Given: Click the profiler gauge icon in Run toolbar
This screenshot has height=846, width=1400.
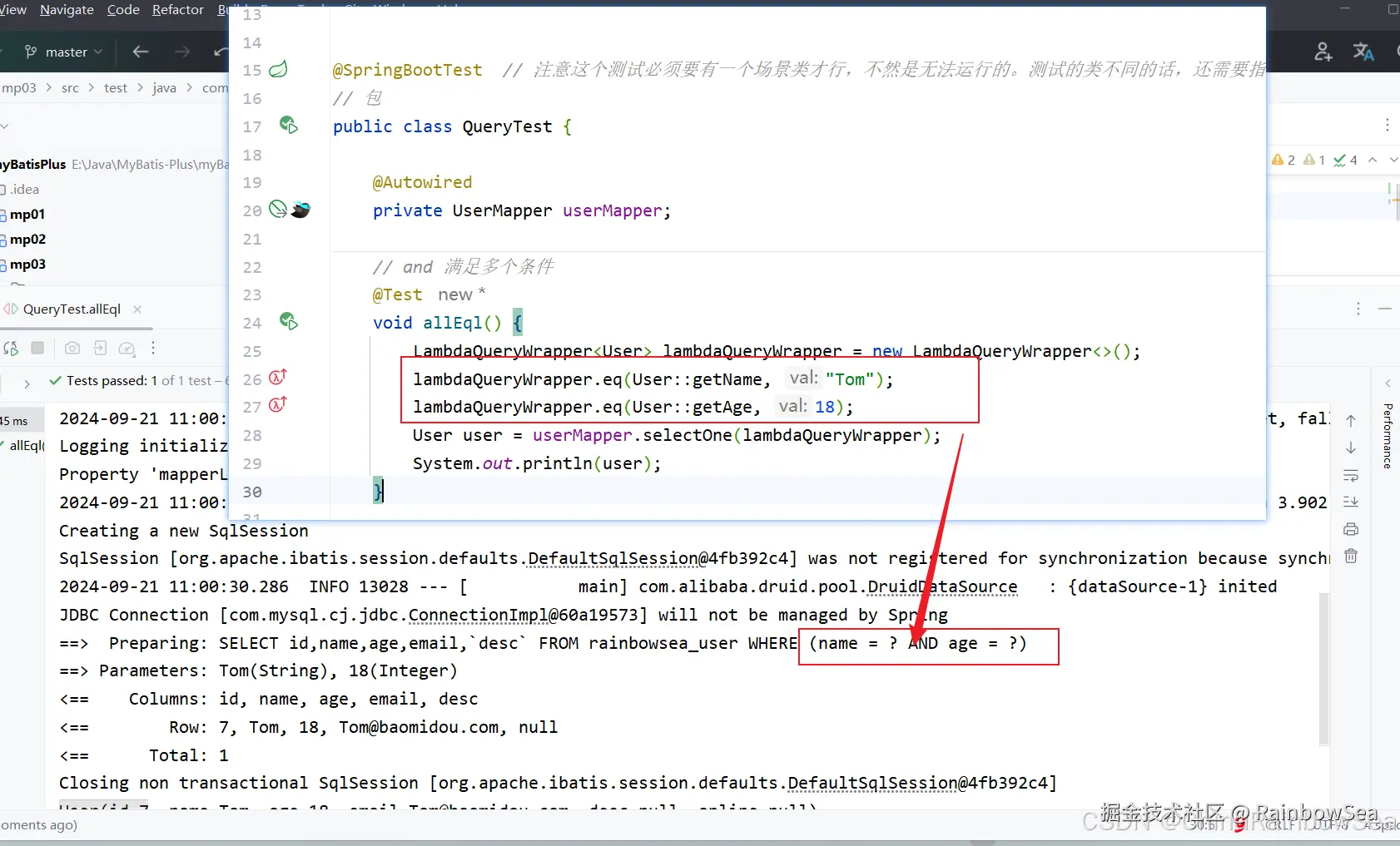Looking at the screenshot, I should point(127,349).
